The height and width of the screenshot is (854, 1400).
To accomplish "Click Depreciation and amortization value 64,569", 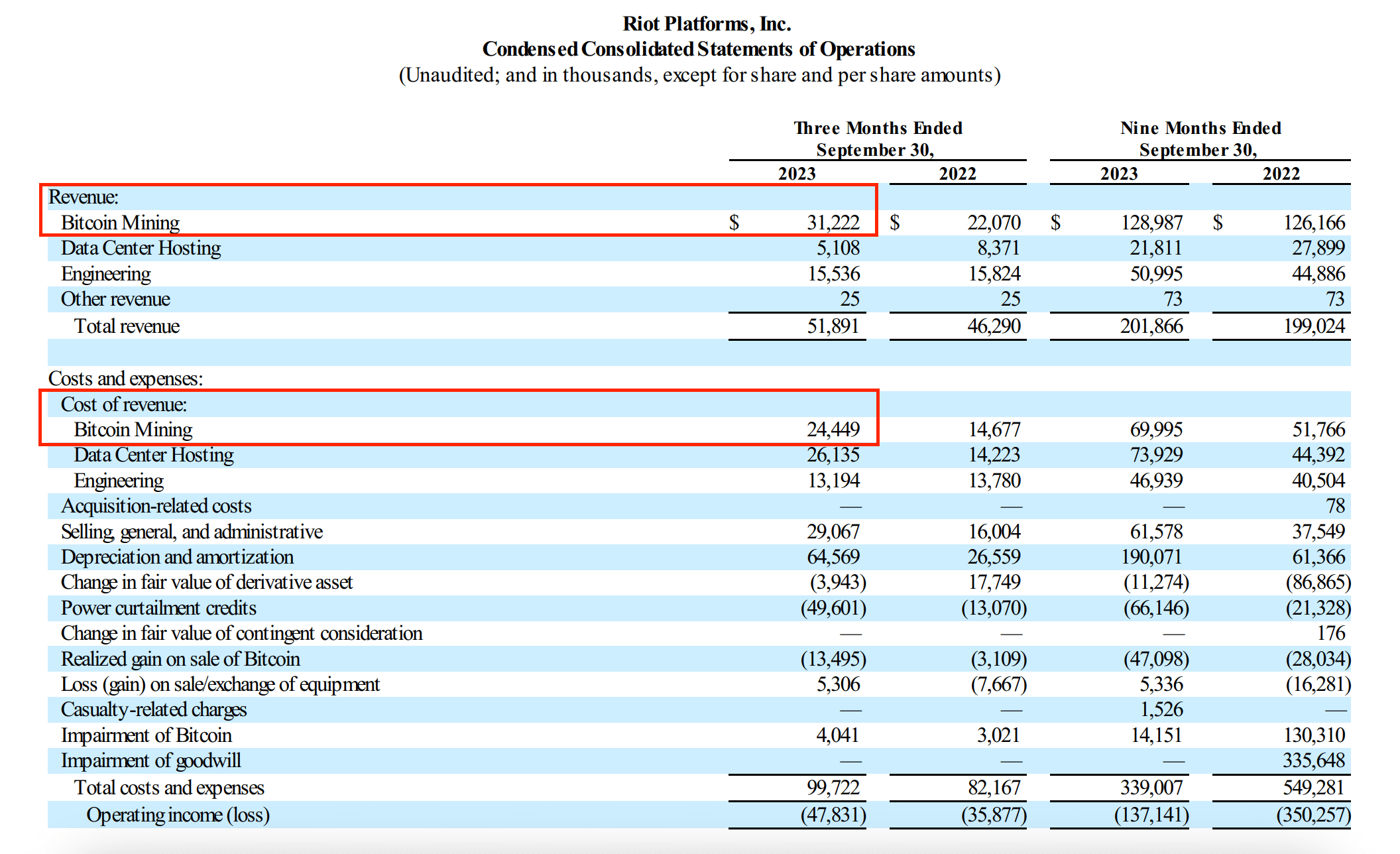I will pos(833,557).
